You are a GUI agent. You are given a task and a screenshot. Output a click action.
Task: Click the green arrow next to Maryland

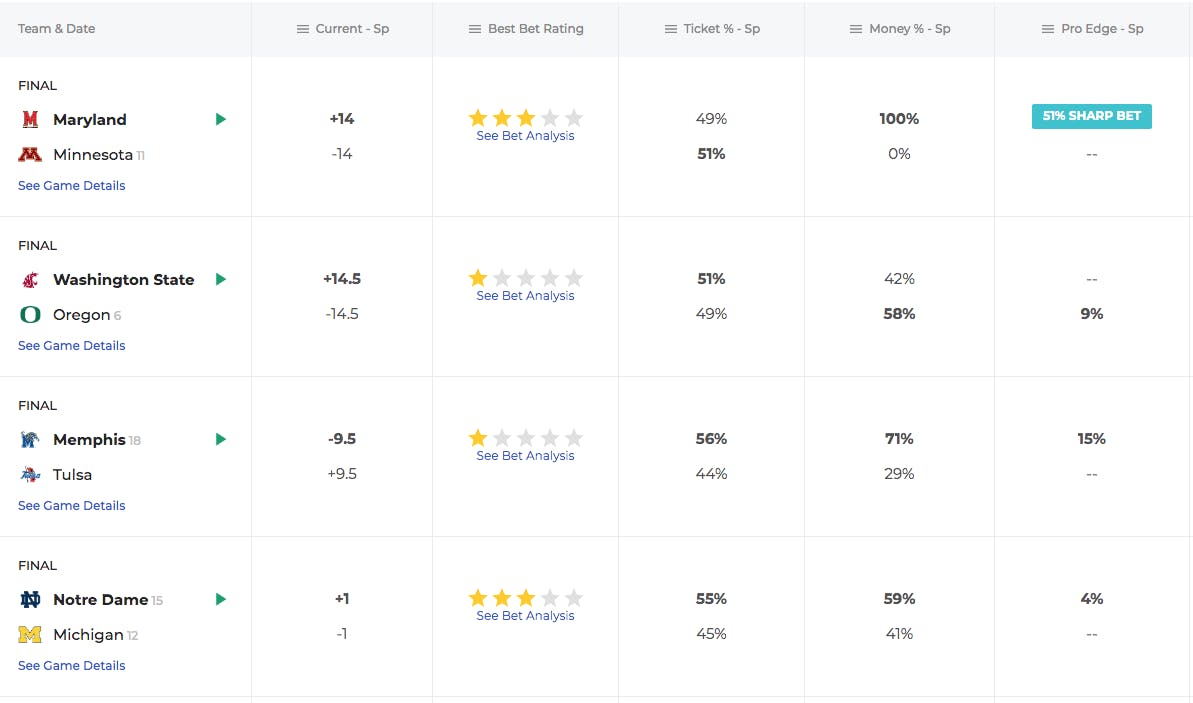point(221,120)
